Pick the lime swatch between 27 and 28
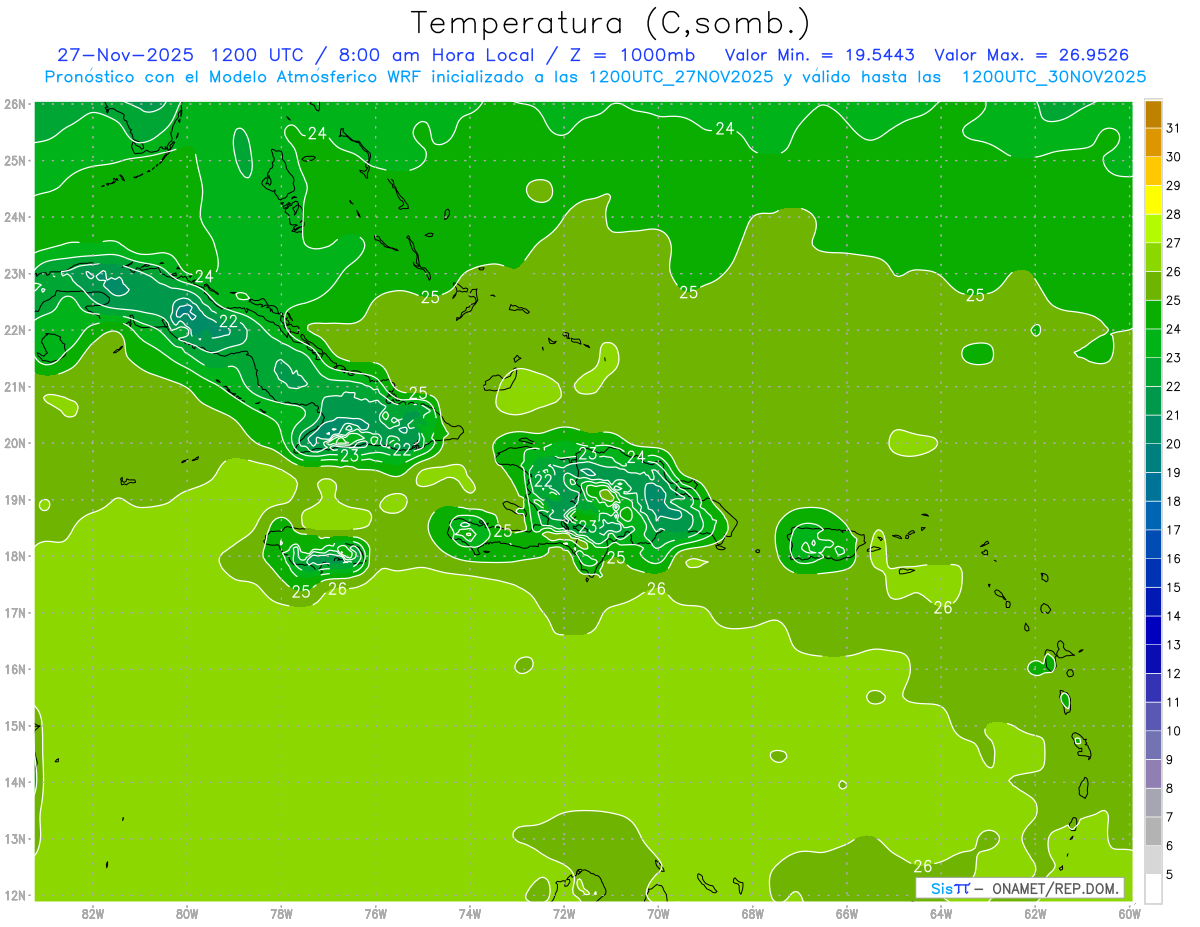This screenshot has width=1200, height=927. coord(1153,228)
